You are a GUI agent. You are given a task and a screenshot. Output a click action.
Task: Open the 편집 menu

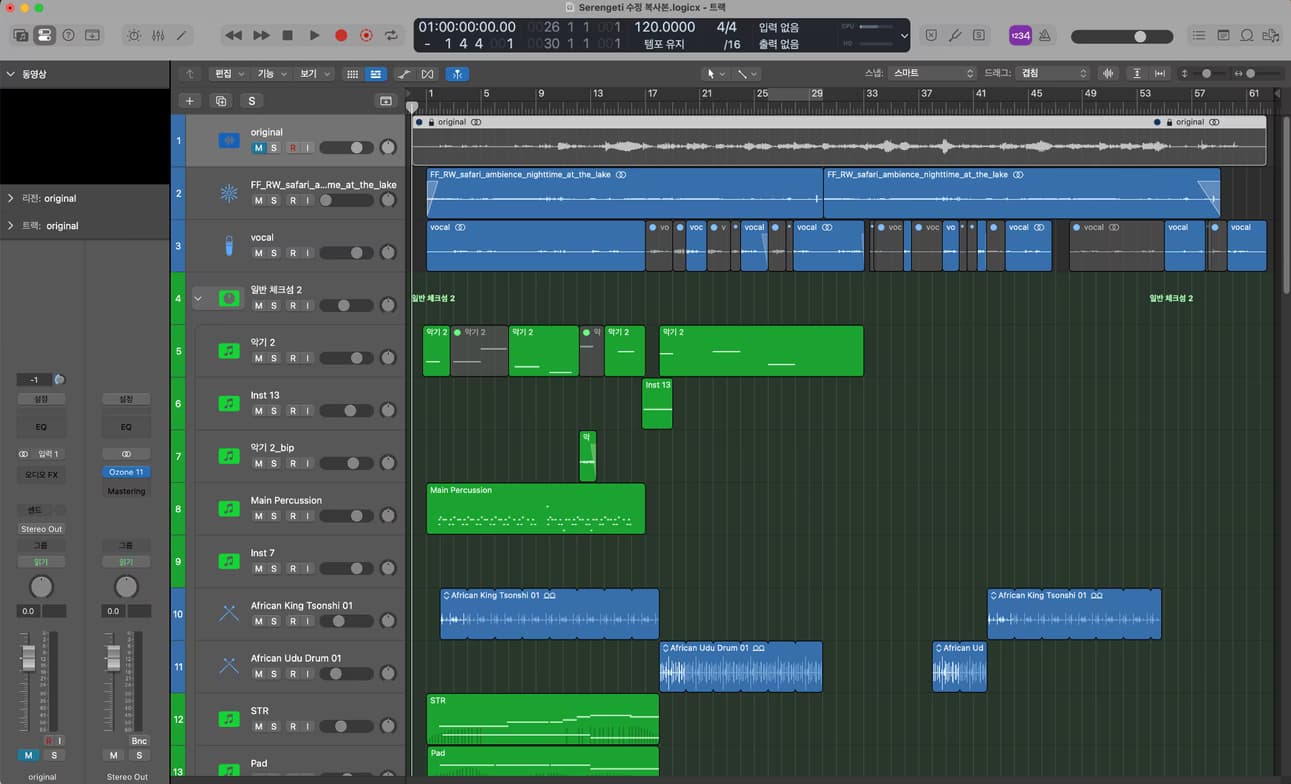(x=227, y=73)
